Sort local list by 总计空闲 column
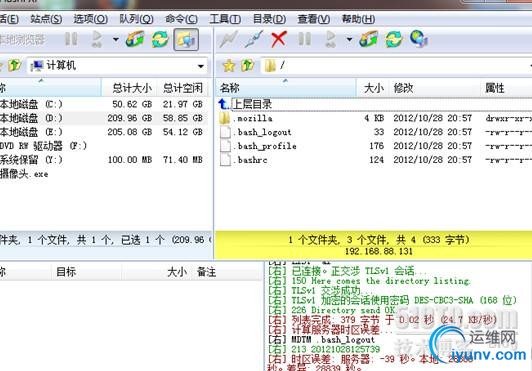This screenshot has height=371, width=532. [x=183, y=88]
